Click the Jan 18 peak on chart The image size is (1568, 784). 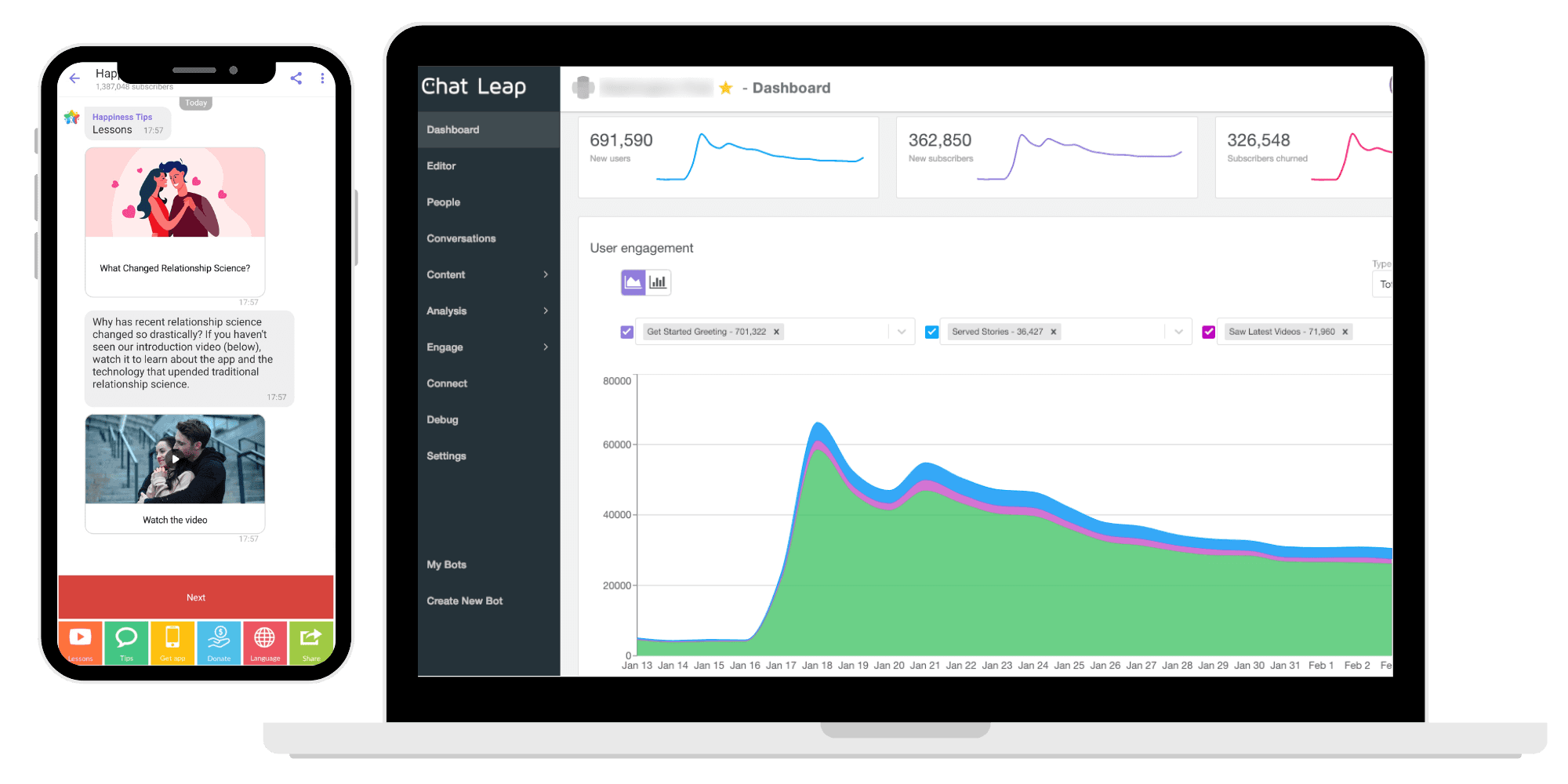coord(818,424)
